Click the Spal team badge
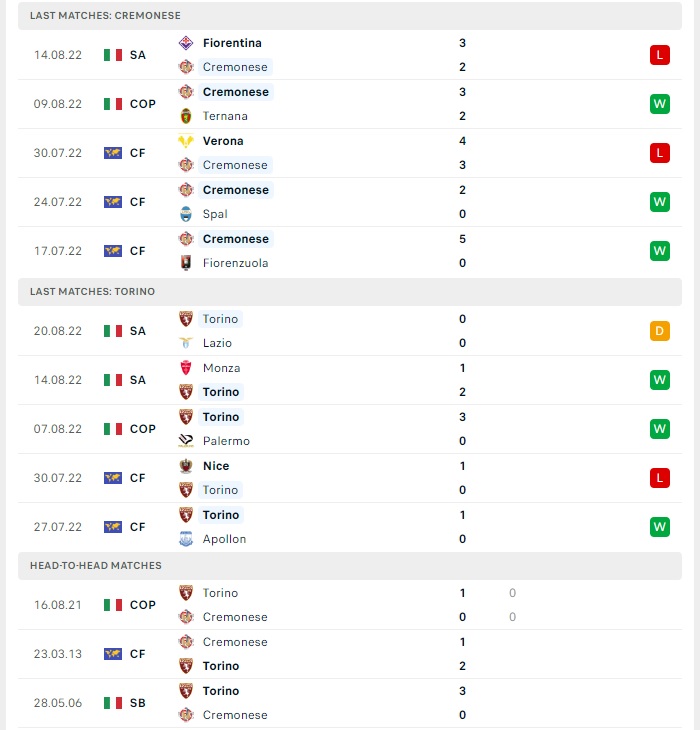 [x=186, y=214]
